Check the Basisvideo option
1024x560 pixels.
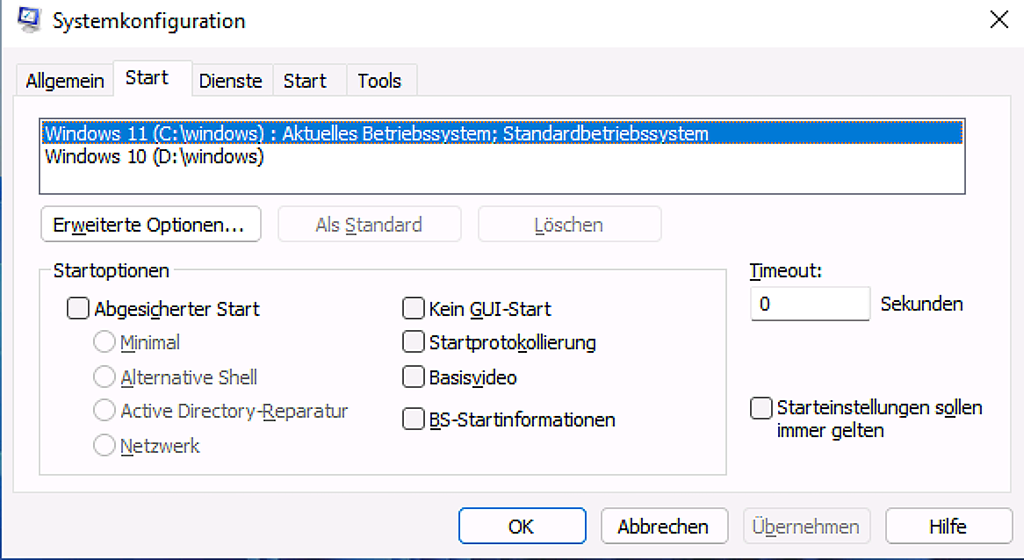413,377
